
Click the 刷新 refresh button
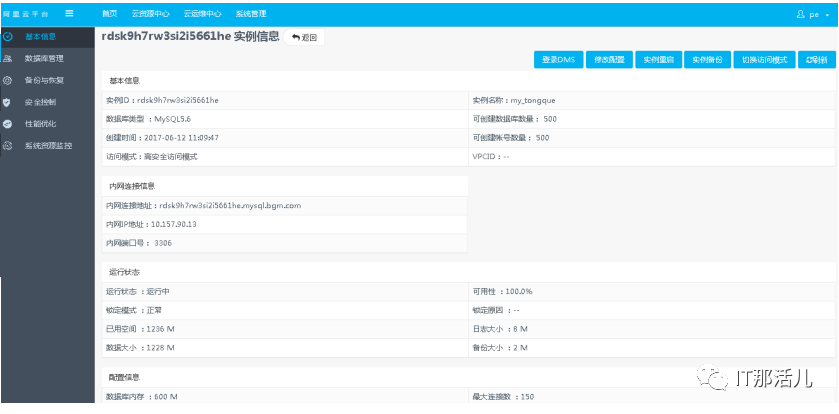coord(817,60)
